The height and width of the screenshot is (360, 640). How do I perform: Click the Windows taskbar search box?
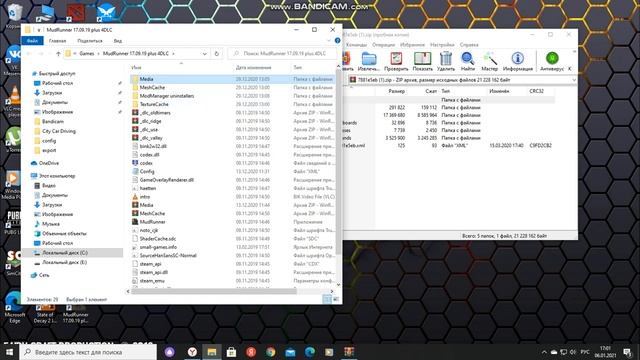coord(88,352)
